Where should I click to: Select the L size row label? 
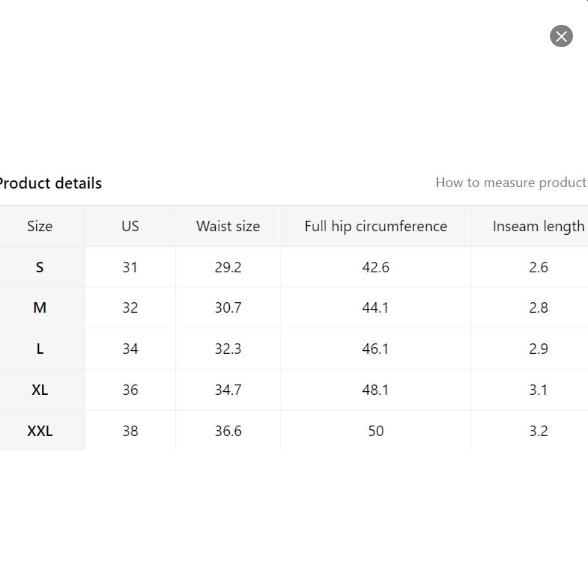[x=40, y=349]
